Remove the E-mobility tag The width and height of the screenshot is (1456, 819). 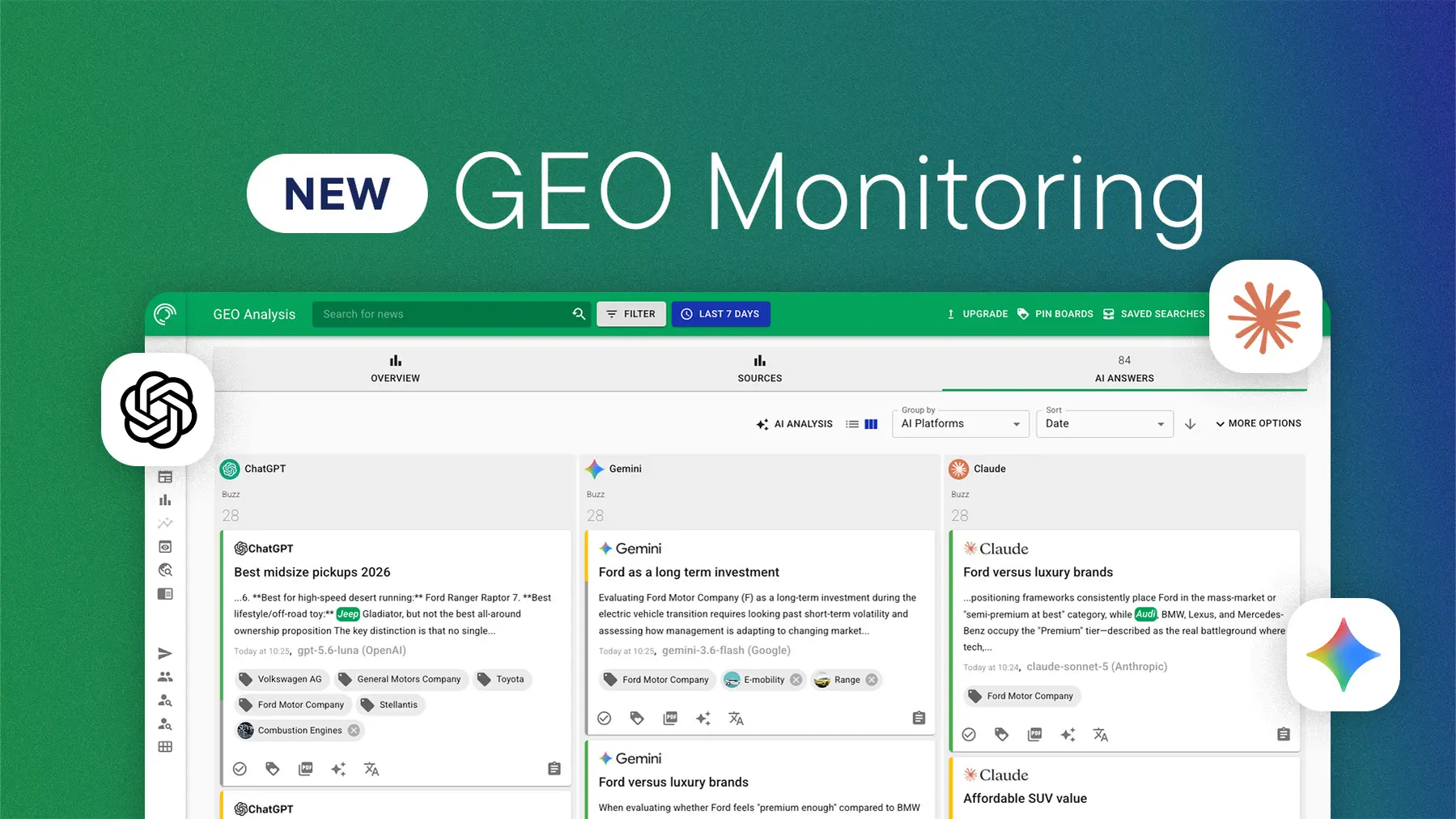pyautogui.click(x=796, y=680)
